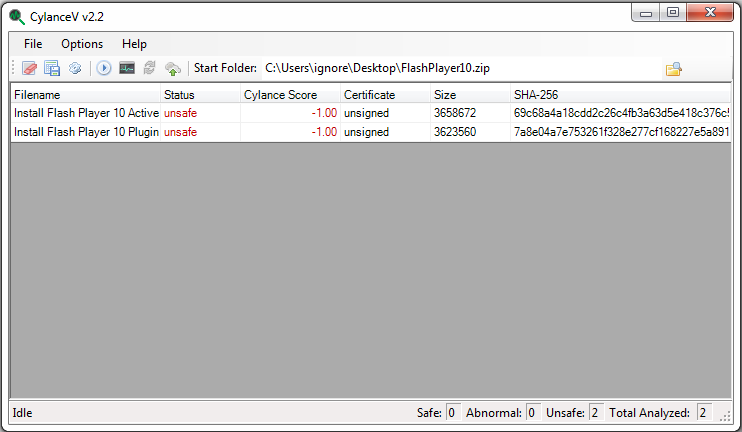Click unsigned certificate in Active row
This screenshot has height=432, width=742.
coord(366,113)
